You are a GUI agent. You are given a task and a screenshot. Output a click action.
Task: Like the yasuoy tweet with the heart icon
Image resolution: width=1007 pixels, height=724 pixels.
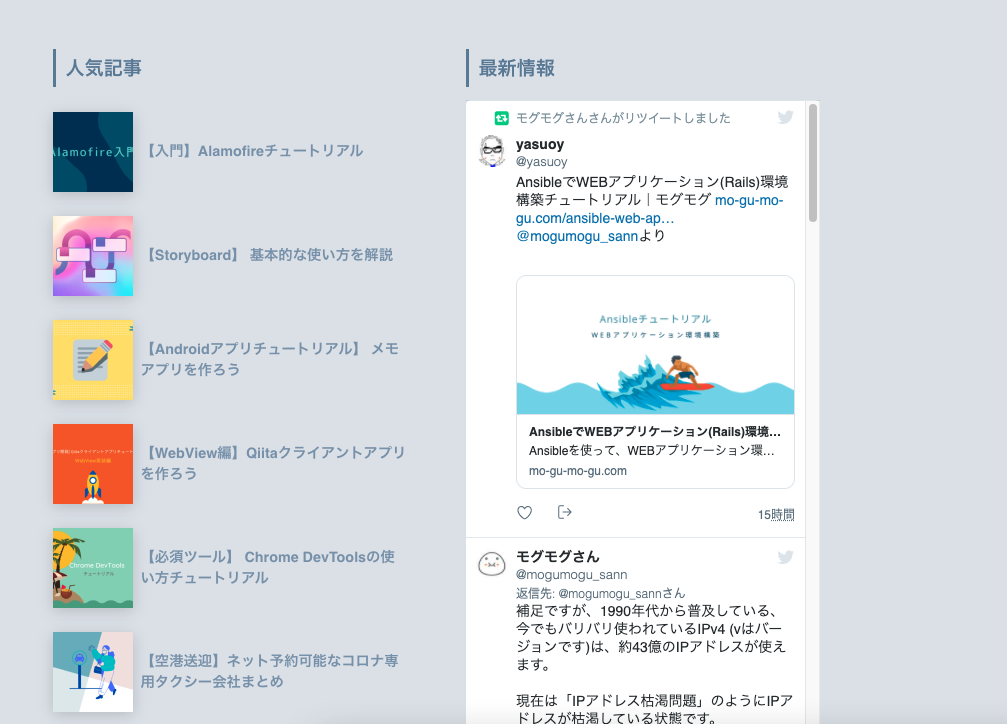[525, 513]
